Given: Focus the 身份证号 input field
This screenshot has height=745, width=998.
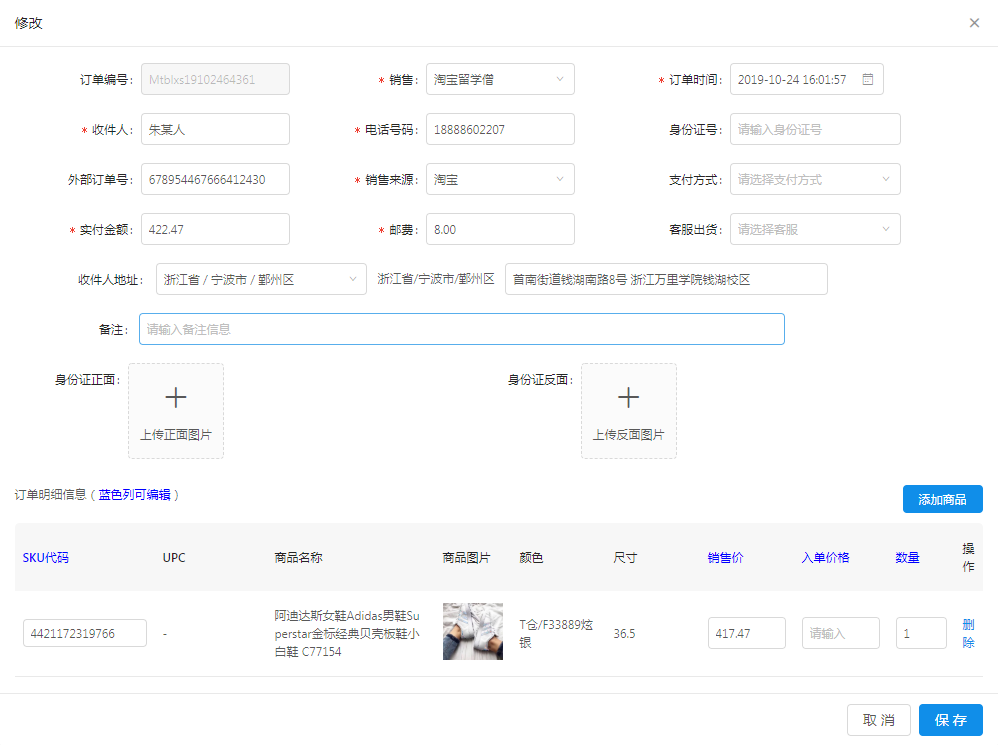Looking at the screenshot, I should [815, 129].
